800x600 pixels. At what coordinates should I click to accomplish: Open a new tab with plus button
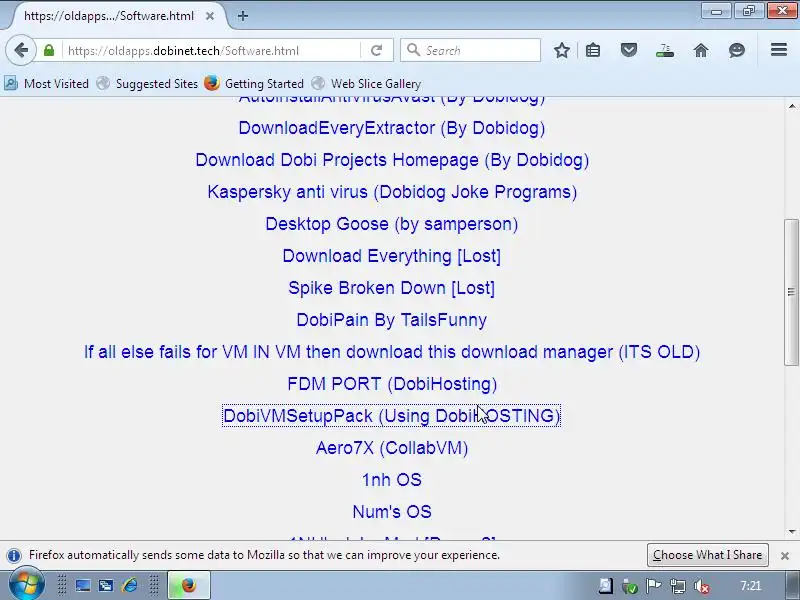tap(243, 16)
